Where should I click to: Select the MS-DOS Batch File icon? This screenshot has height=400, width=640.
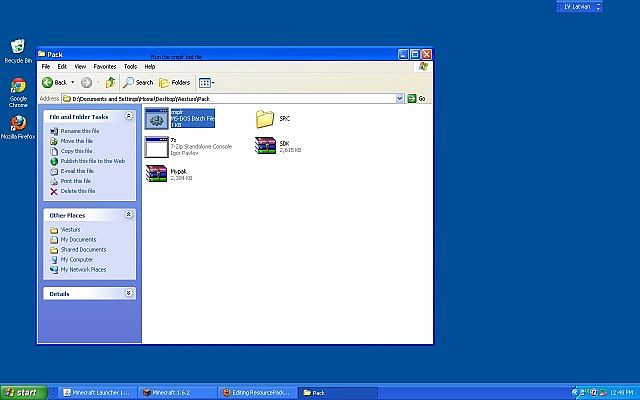click(x=156, y=119)
